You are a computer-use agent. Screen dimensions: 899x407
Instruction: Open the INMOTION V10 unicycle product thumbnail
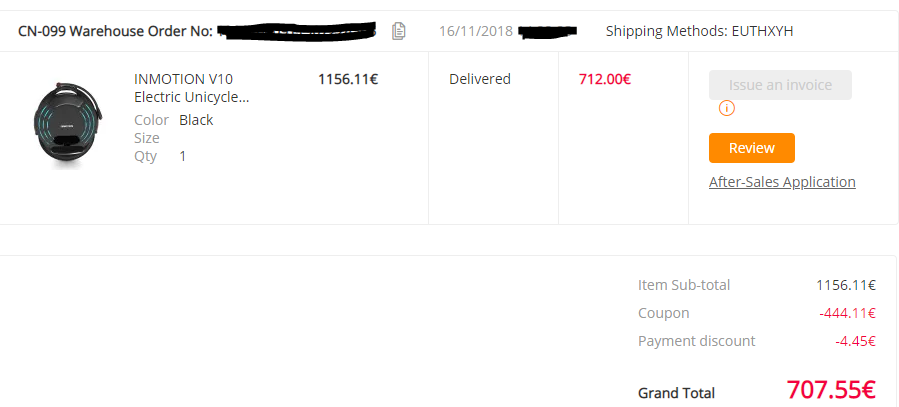point(68,123)
